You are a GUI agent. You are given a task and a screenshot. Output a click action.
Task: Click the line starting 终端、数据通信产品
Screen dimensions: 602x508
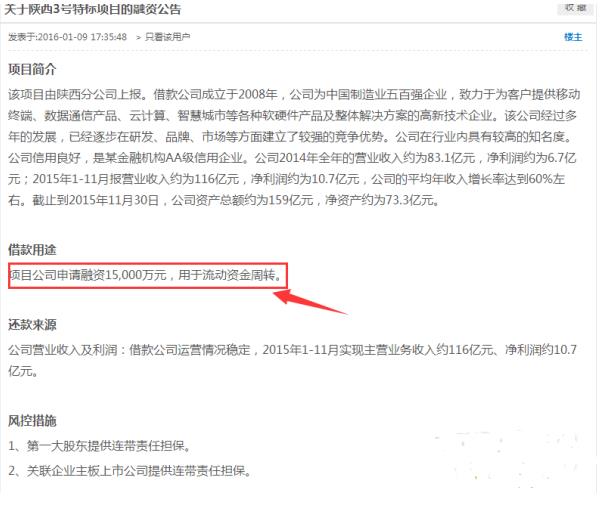pyautogui.click(x=292, y=116)
